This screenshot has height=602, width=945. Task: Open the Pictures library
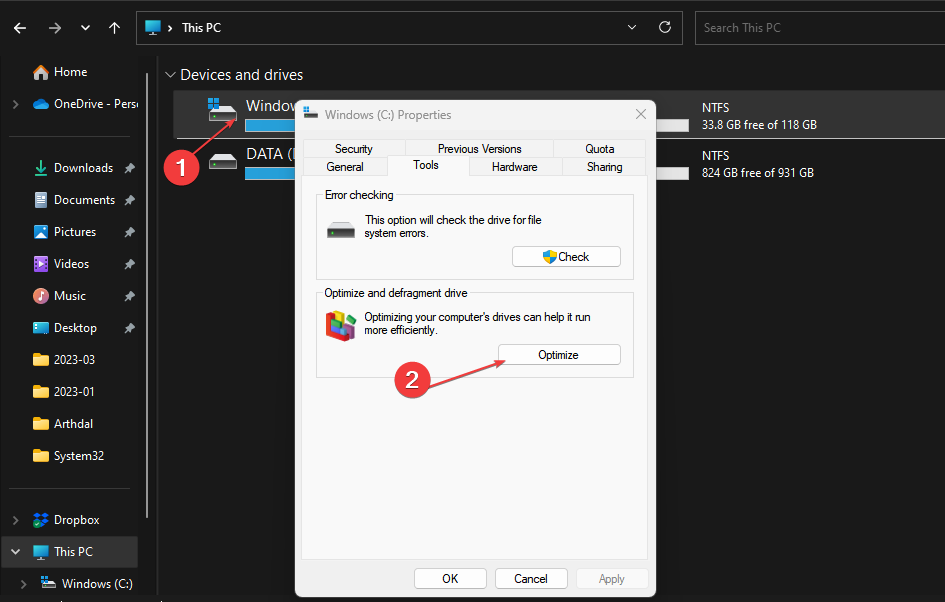click(x=75, y=232)
